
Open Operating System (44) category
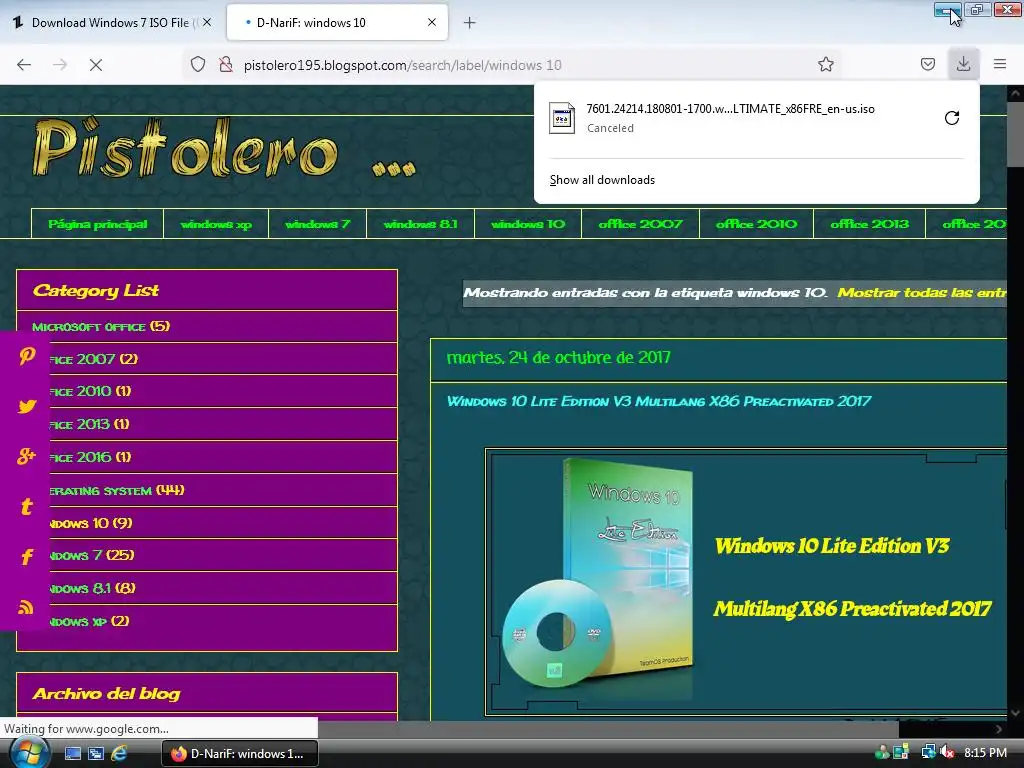(x=117, y=490)
